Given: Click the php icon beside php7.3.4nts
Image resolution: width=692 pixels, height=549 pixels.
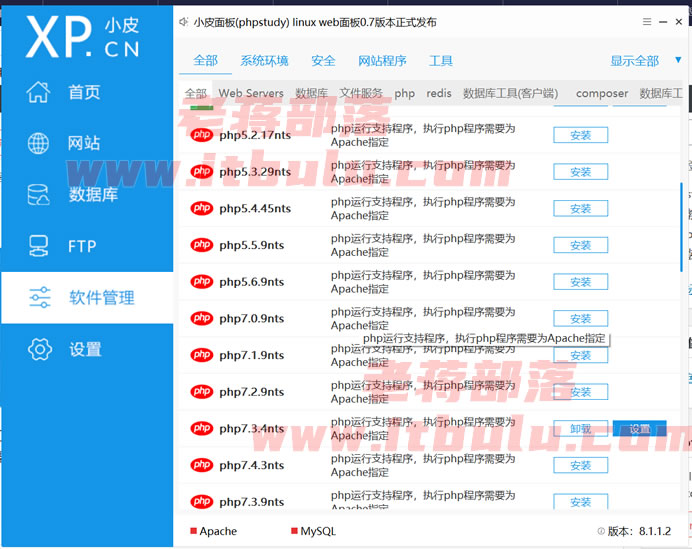Looking at the screenshot, I should [202, 428].
